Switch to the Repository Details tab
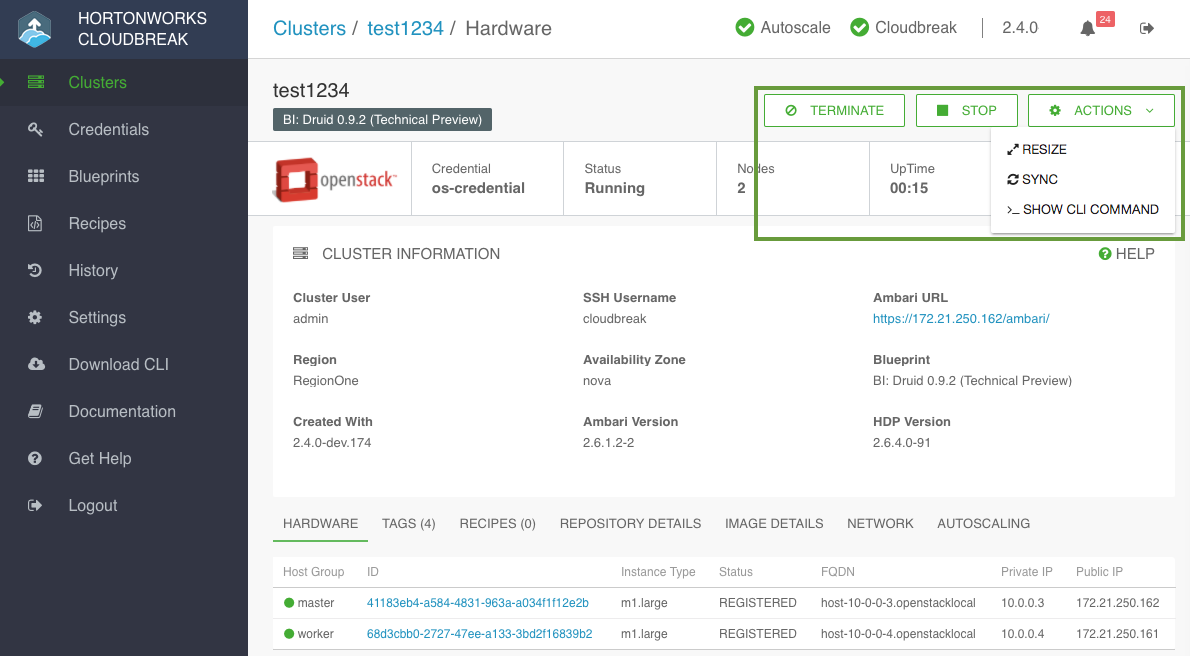This screenshot has height=656, width=1190. [630, 524]
